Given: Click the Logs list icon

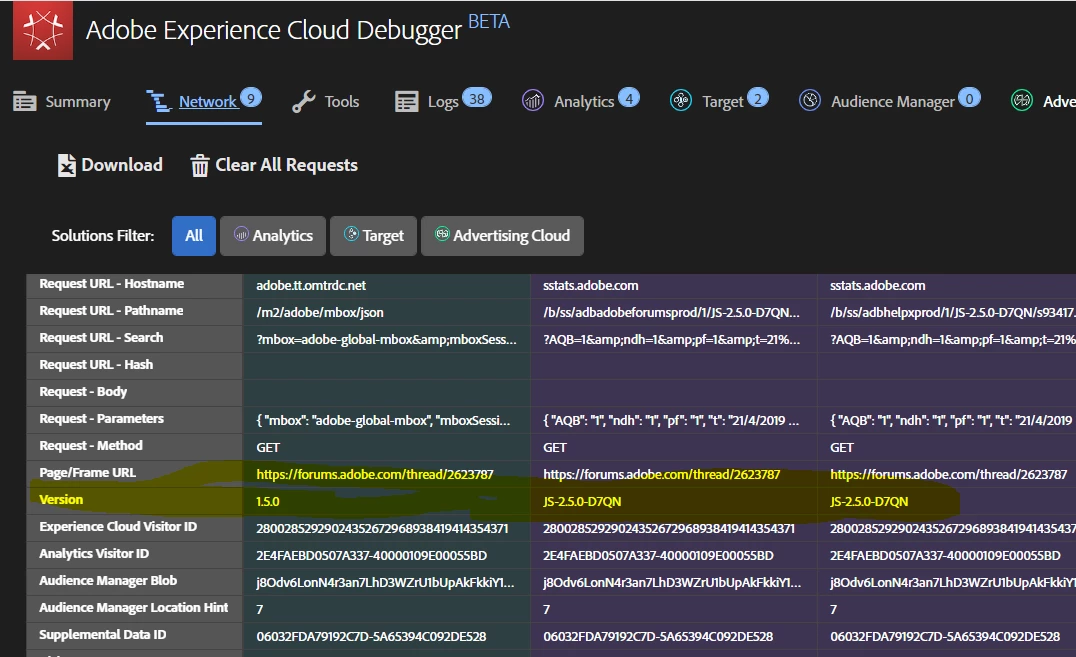Looking at the screenshot, I should point(407,102).
